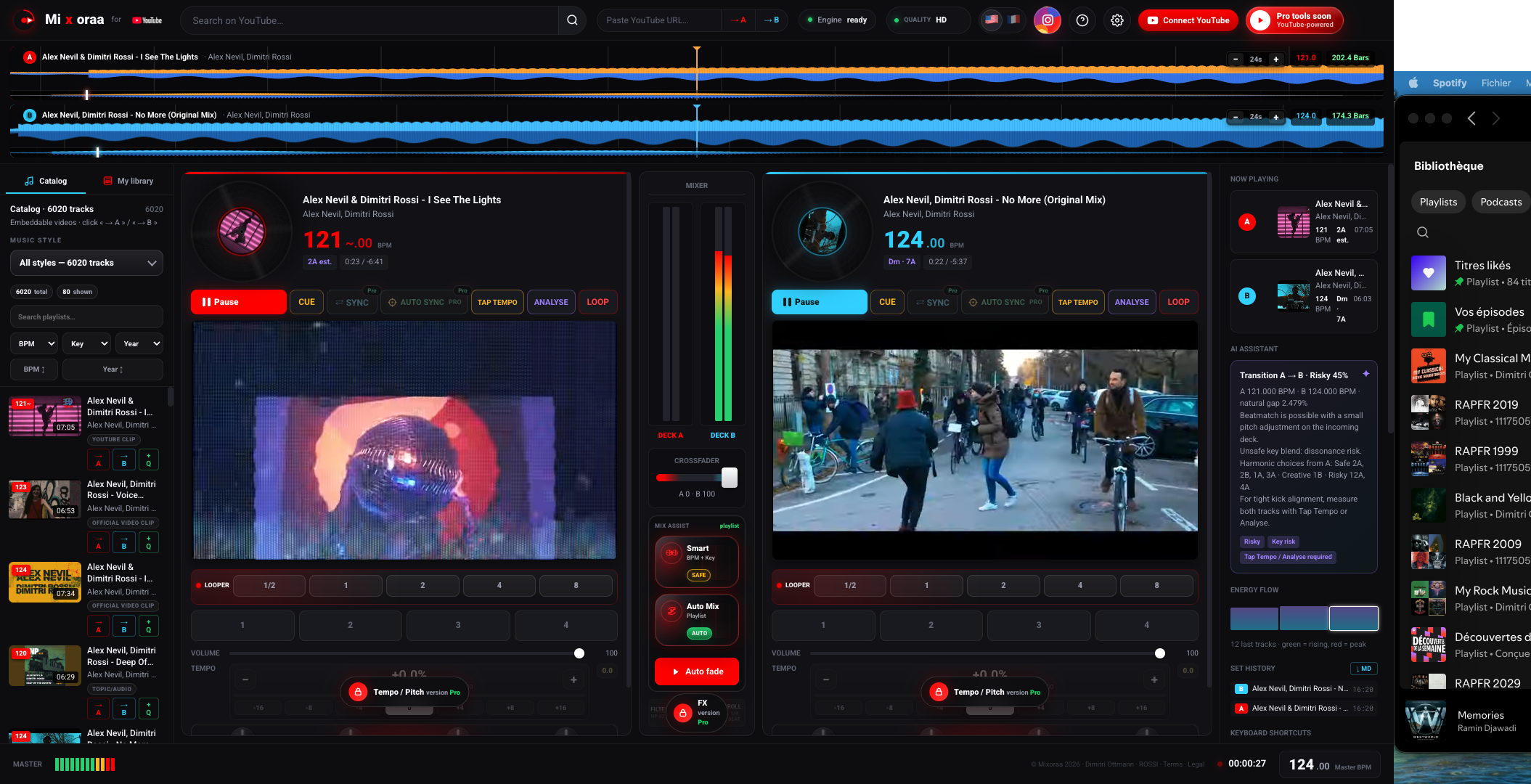Zoom out deck B waveform minus button
The image size is (1531, 784).
(x=1236, y=117)
